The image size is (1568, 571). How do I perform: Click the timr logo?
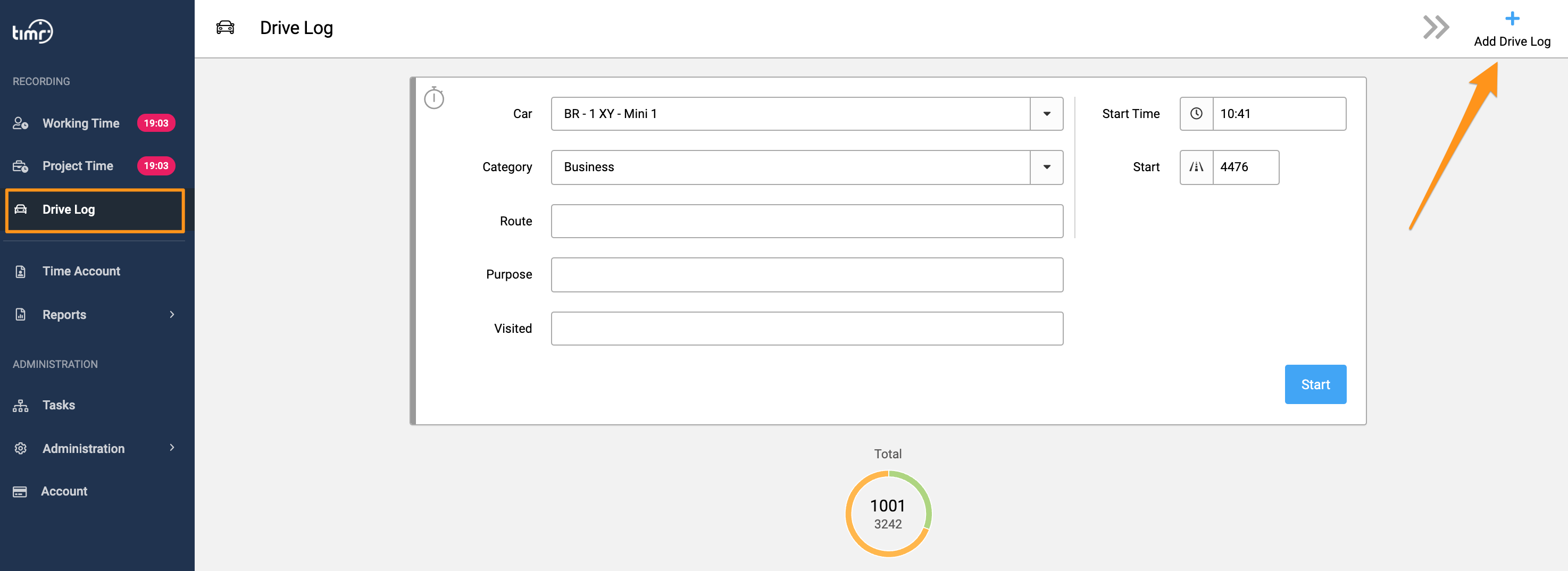[x=33, y=31]
